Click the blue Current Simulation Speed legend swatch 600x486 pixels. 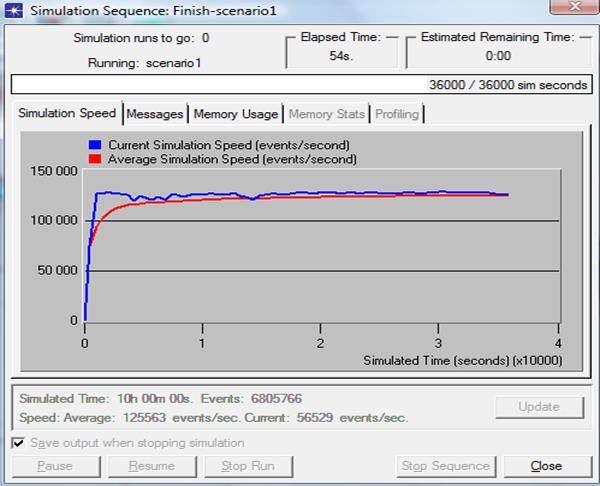click(95, 145)
